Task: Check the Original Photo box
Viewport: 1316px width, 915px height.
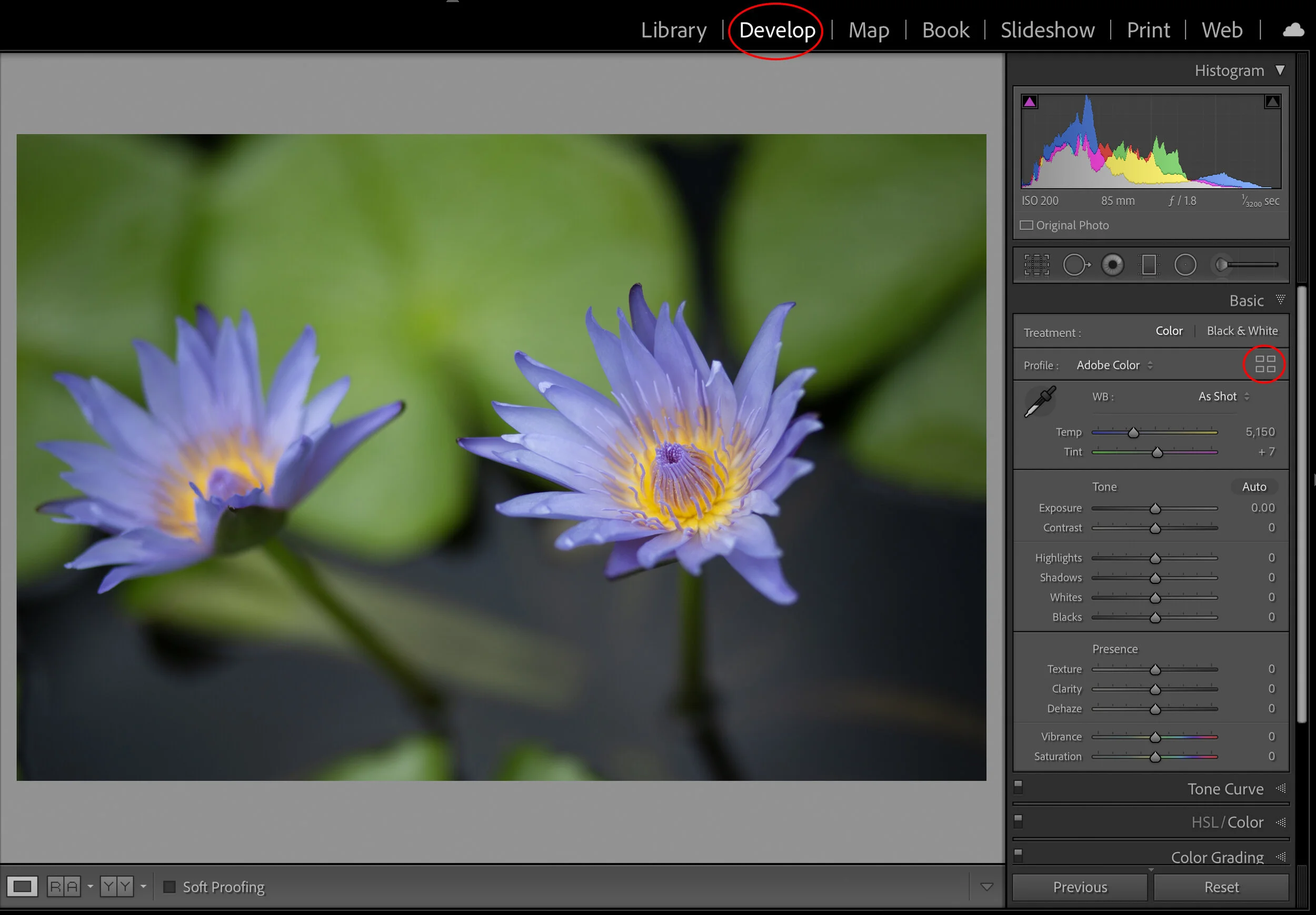Action: coord(1026,225)
